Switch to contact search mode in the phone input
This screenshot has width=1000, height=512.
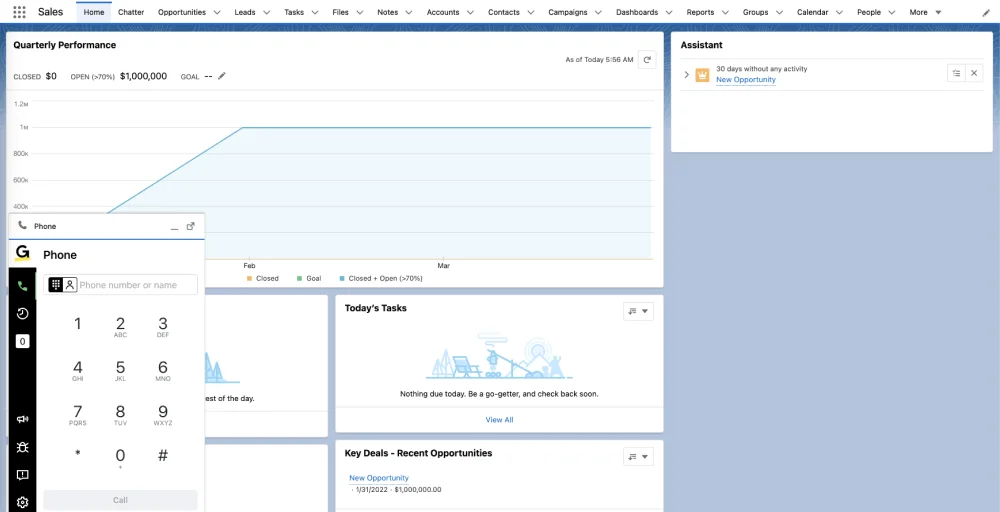click(70, 285)
